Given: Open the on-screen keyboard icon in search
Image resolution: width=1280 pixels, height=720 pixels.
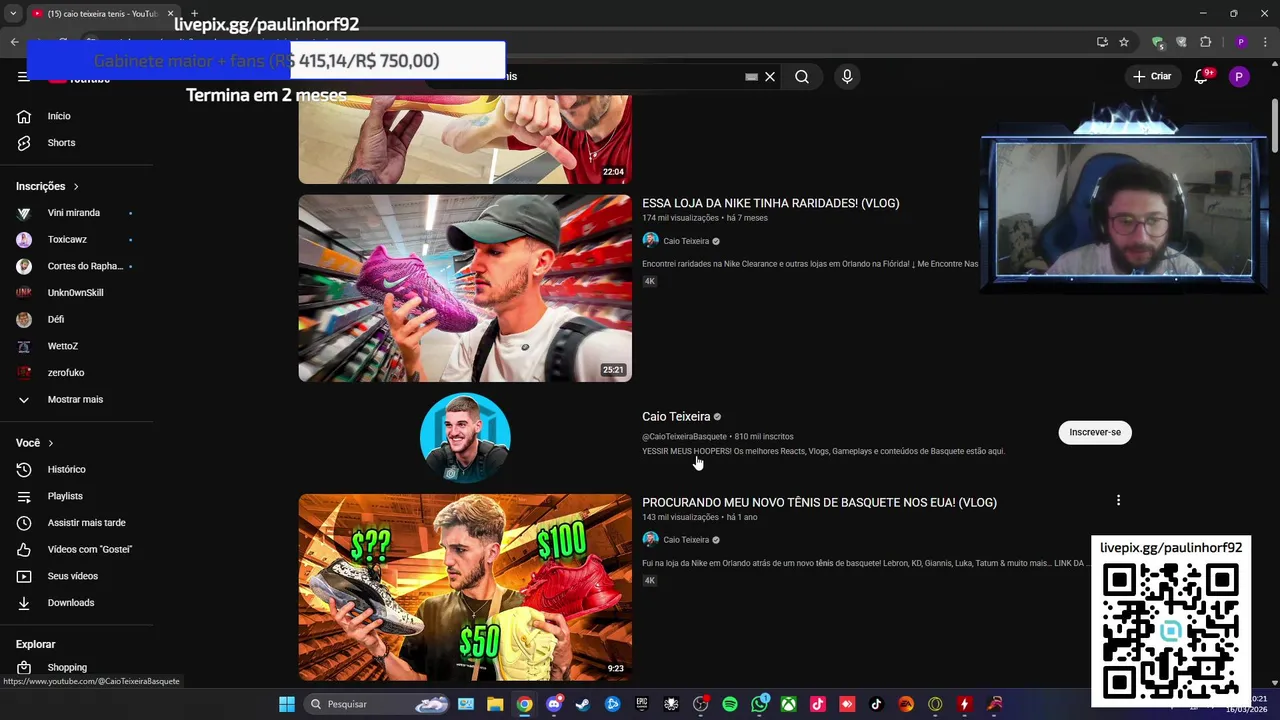Looking at the screenshot, I should point(751,77).
